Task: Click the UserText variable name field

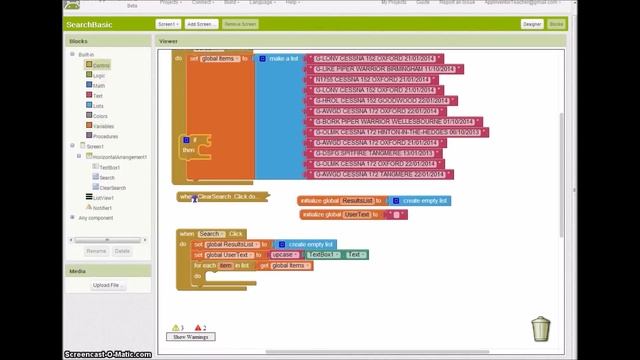Action: (357, 215)
